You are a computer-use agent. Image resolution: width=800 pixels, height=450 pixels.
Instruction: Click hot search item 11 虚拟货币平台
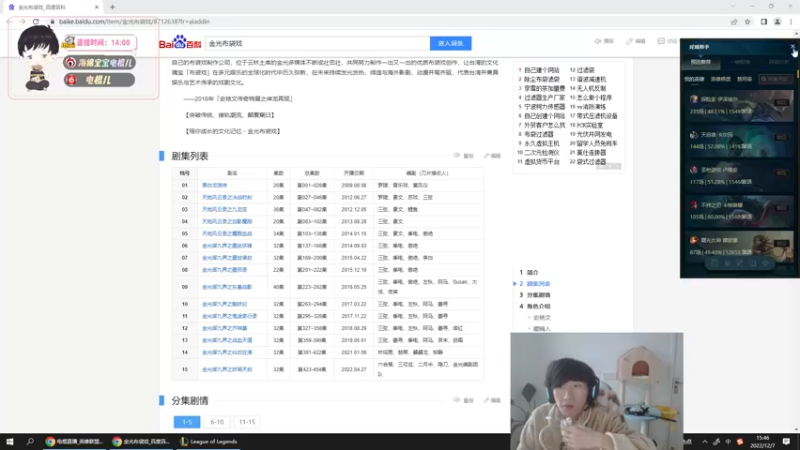[x=541, y=162]
